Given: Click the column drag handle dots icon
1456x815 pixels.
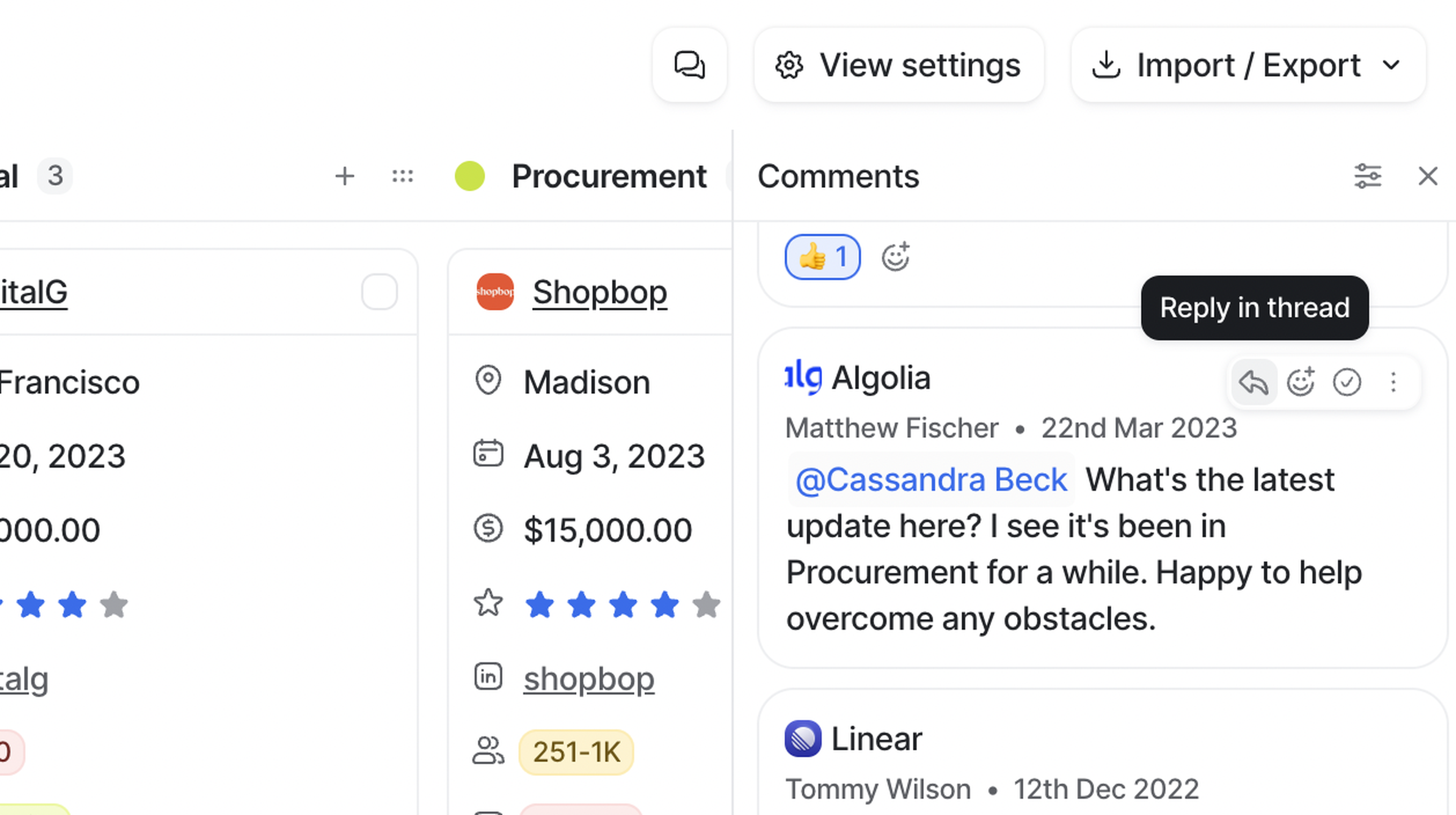Looking at the screenshot, I should [402, 176].
